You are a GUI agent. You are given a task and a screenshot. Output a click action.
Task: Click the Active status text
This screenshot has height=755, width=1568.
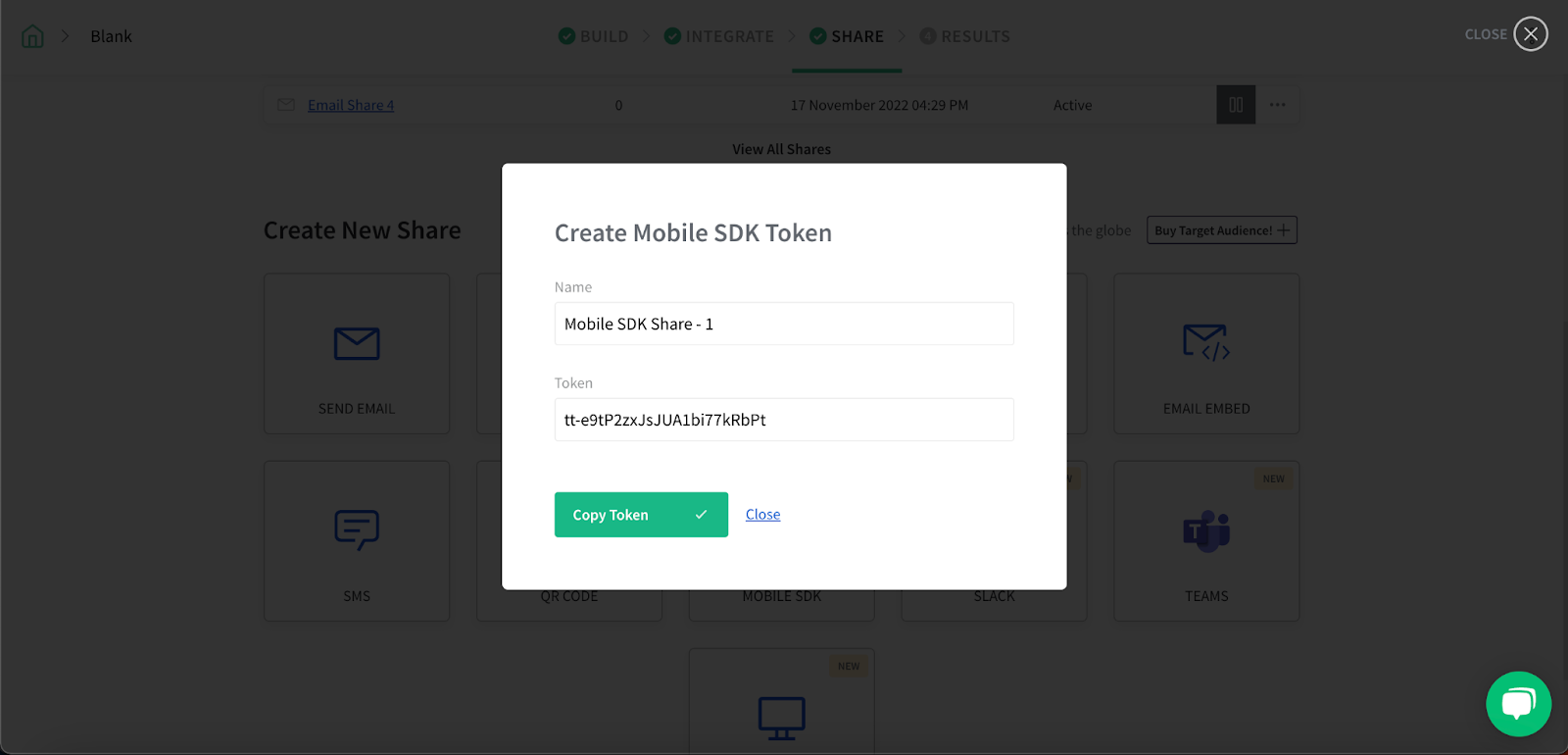[x=1073, y=105]
